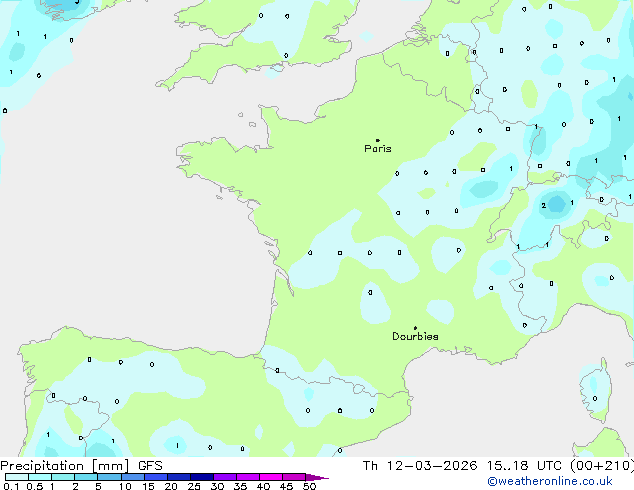The height and width of the screenshot is (490, 634).
Task: Select legend swatch between 0.1 and 0.5
Action: pyautogui.click(x=17, y=477)
